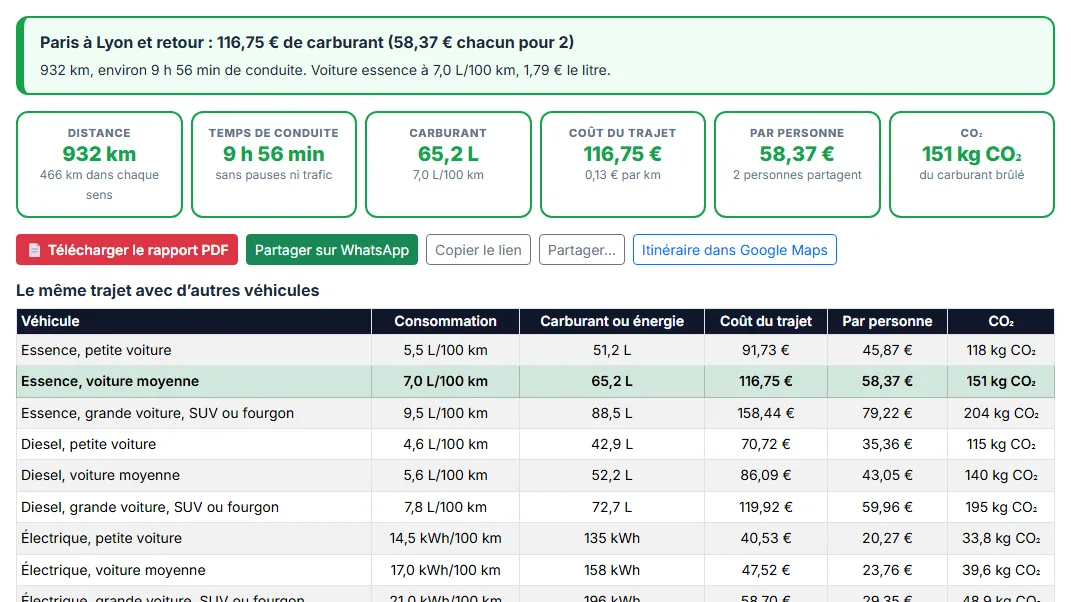Image resolution: width=1071 pixels, height=602 pixels.
Task: Select row Essence, petite voiture
Action: pos(536,350)
